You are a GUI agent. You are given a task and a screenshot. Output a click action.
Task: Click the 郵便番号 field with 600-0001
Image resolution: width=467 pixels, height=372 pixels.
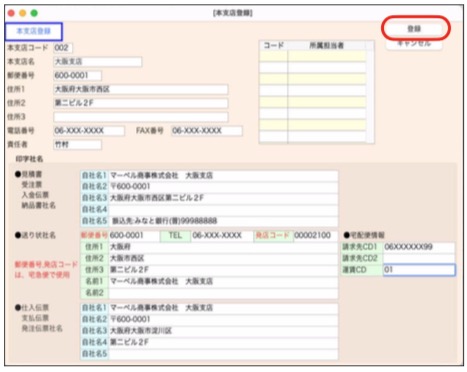pos(77,75)
